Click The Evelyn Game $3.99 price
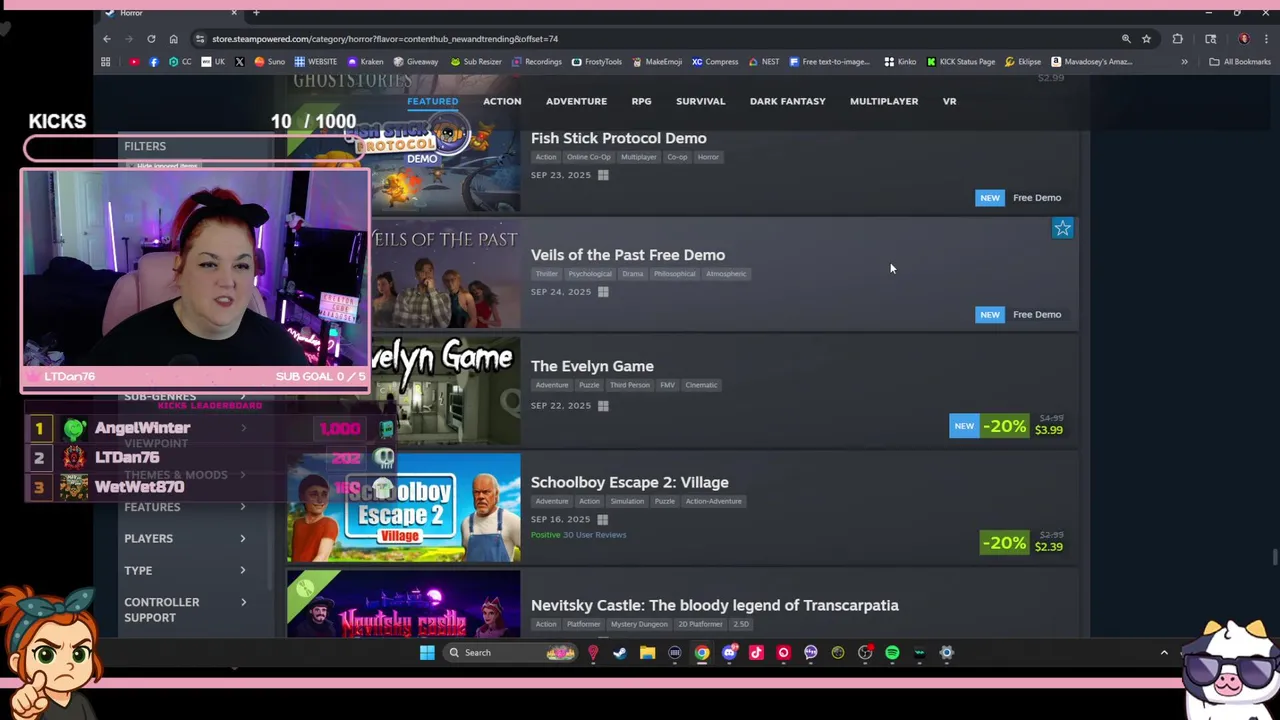Screen dimensions: 1280x720 click(1048, 430)
